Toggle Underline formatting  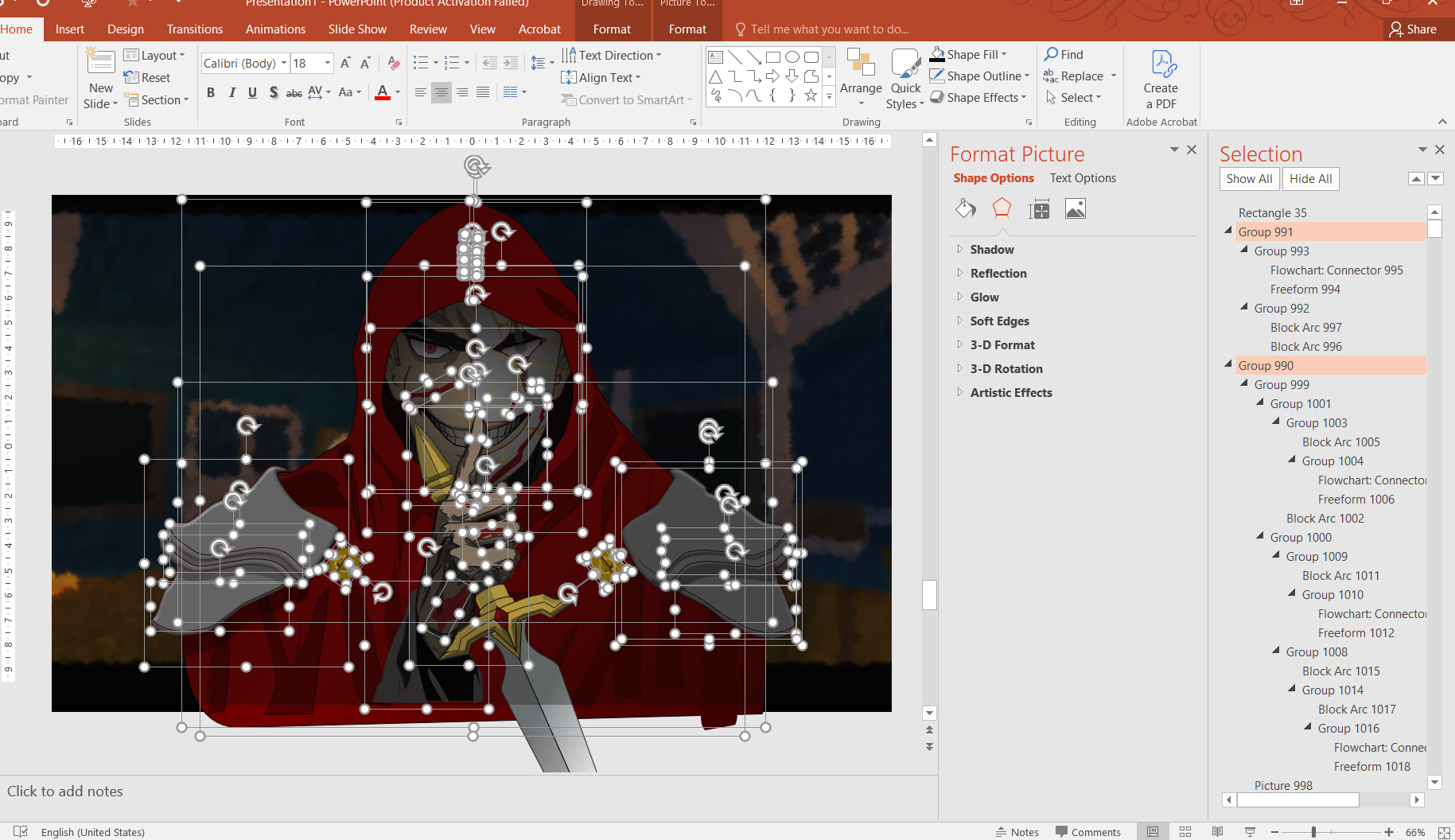coord(252,92)
